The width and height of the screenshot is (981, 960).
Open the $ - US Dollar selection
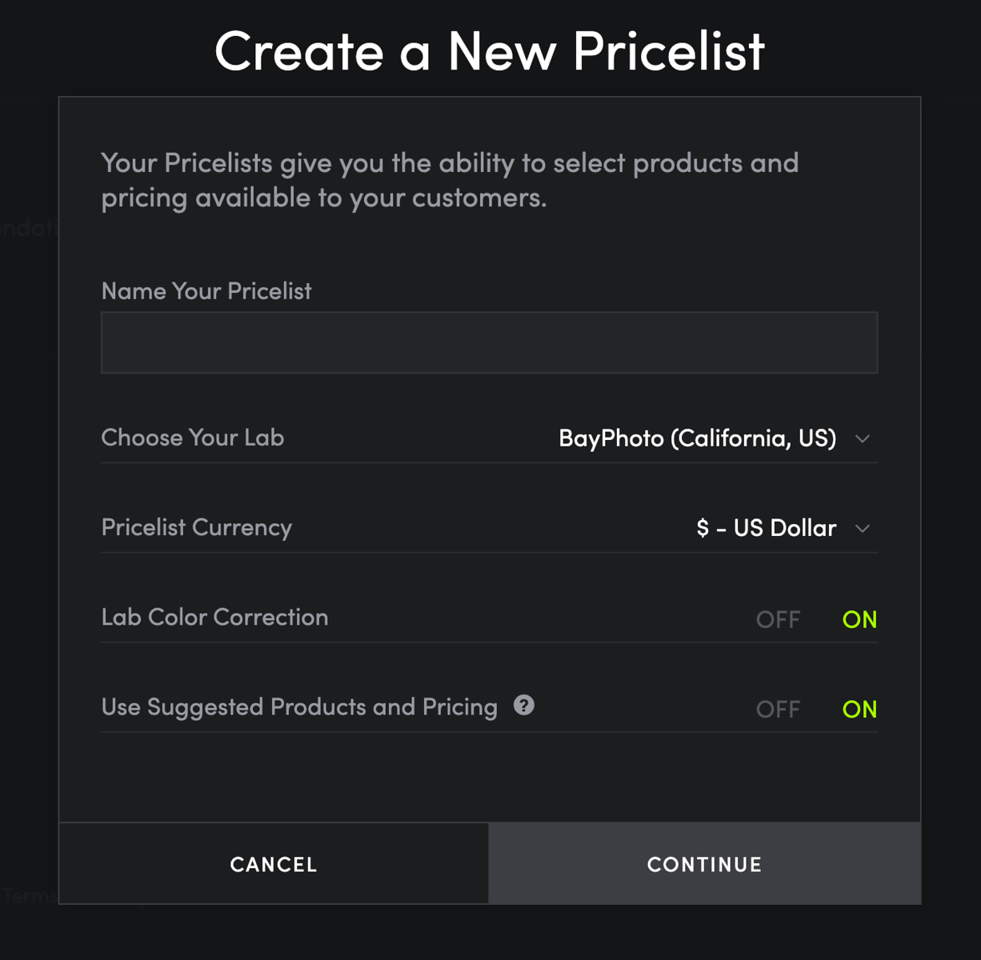click(766, 528)
